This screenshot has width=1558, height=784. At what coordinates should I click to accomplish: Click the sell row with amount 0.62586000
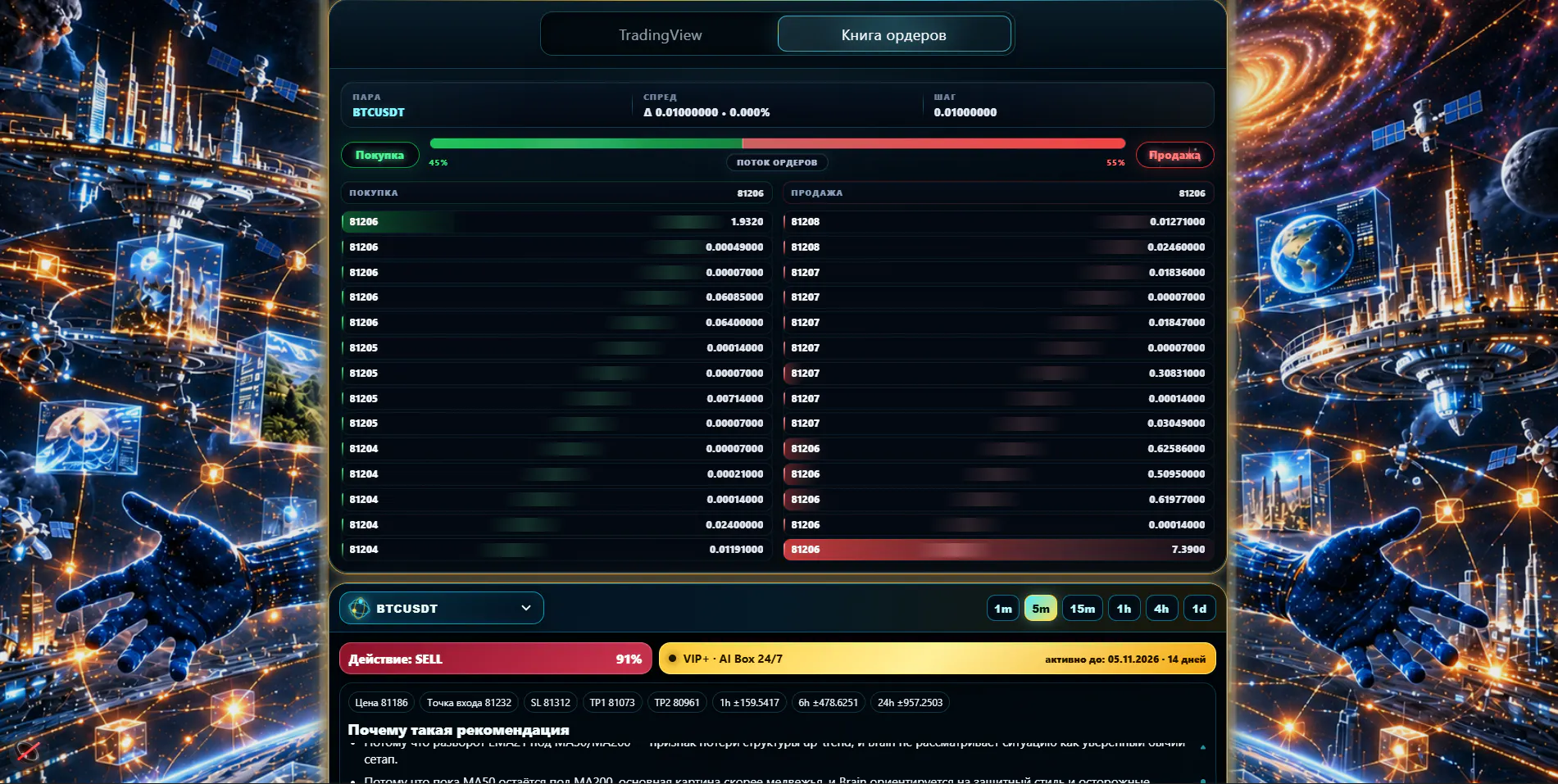point(998,448)
